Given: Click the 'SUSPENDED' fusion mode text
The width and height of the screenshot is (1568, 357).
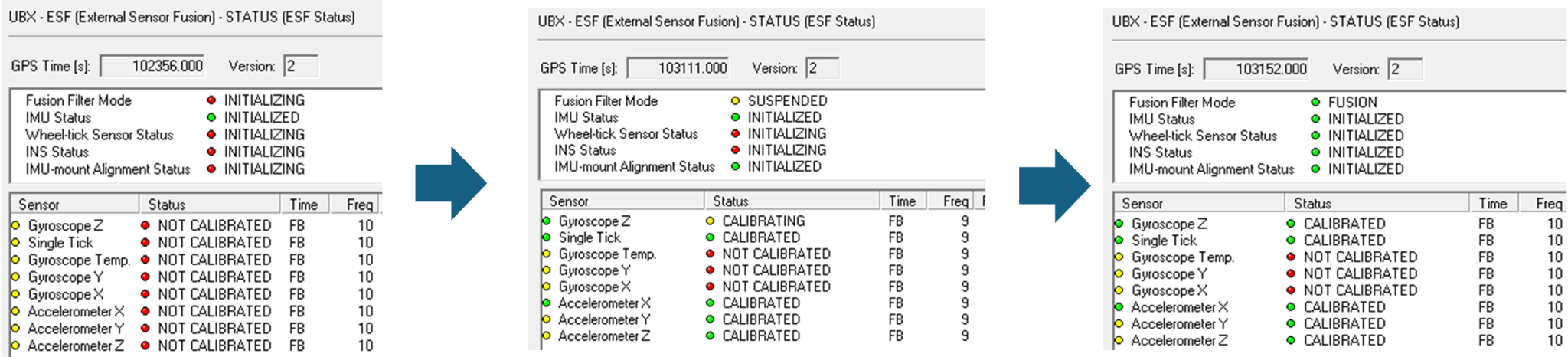Looking at the screenshot, I should [x=788, y=100].
